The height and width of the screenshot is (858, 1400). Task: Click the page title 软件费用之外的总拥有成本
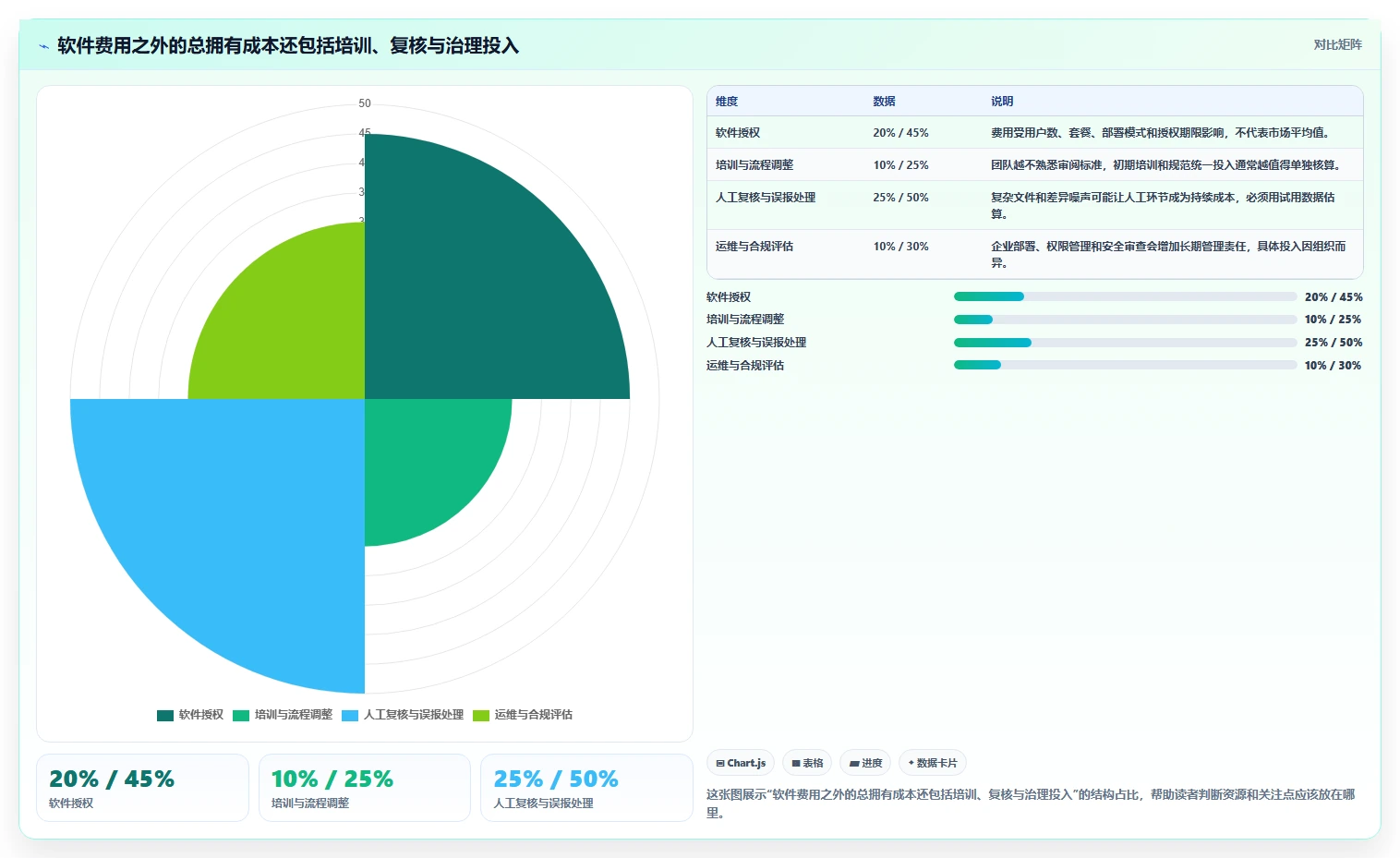coord(288,45)
